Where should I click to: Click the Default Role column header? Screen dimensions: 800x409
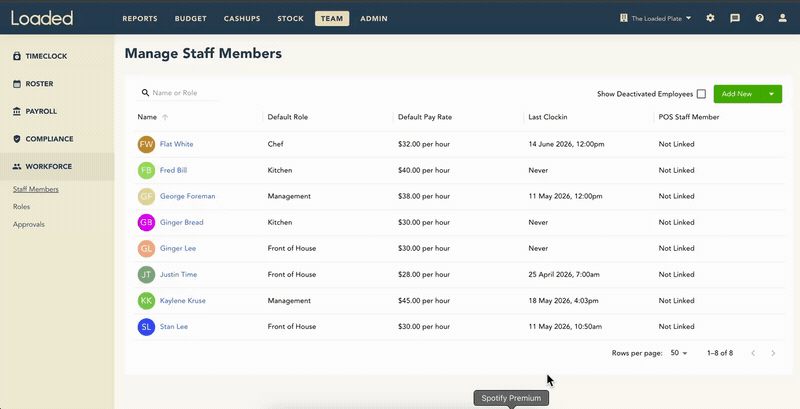point(288,117)
